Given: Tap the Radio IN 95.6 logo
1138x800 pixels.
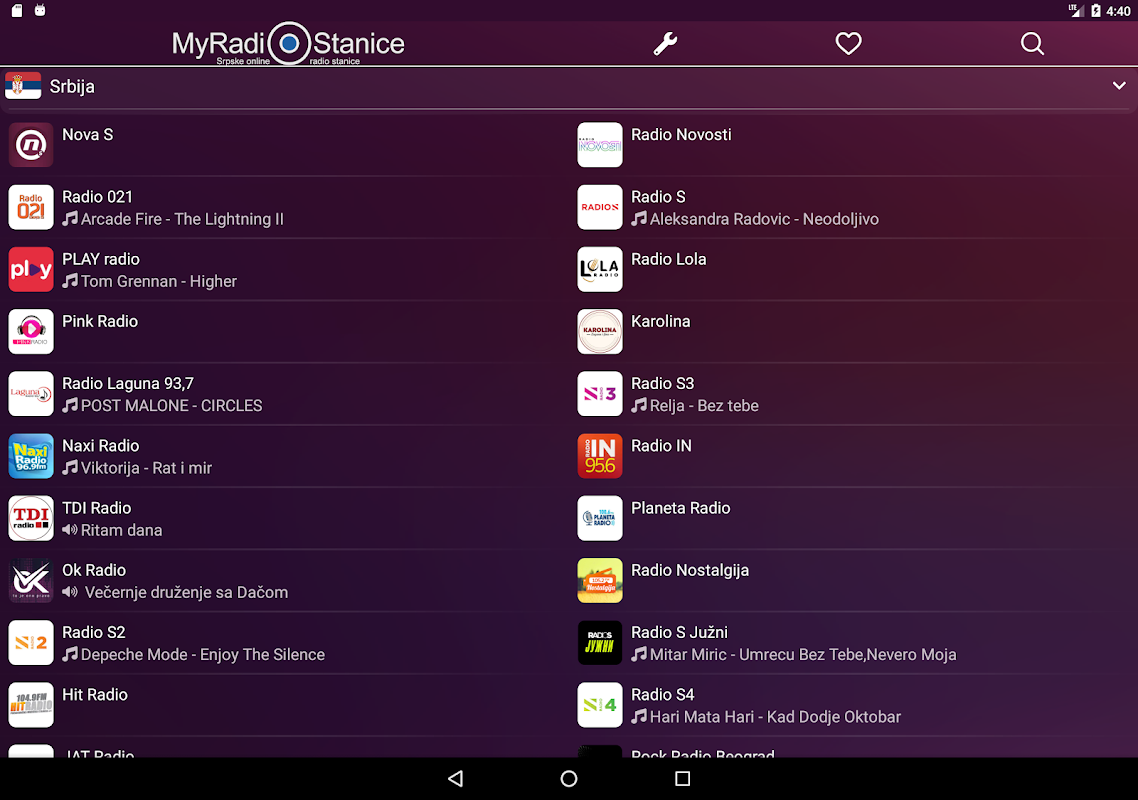Looking at the screenshot, I should pyautogui.click(x=600, y=456).
